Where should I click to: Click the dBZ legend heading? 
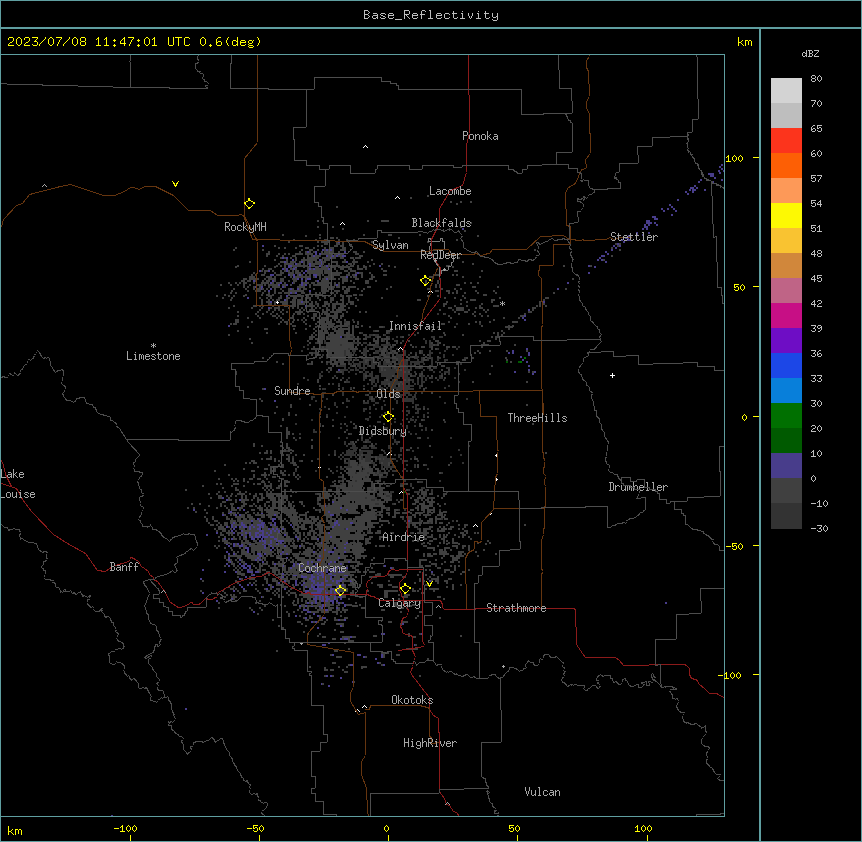pyautogui.click(x=810, y=54)
